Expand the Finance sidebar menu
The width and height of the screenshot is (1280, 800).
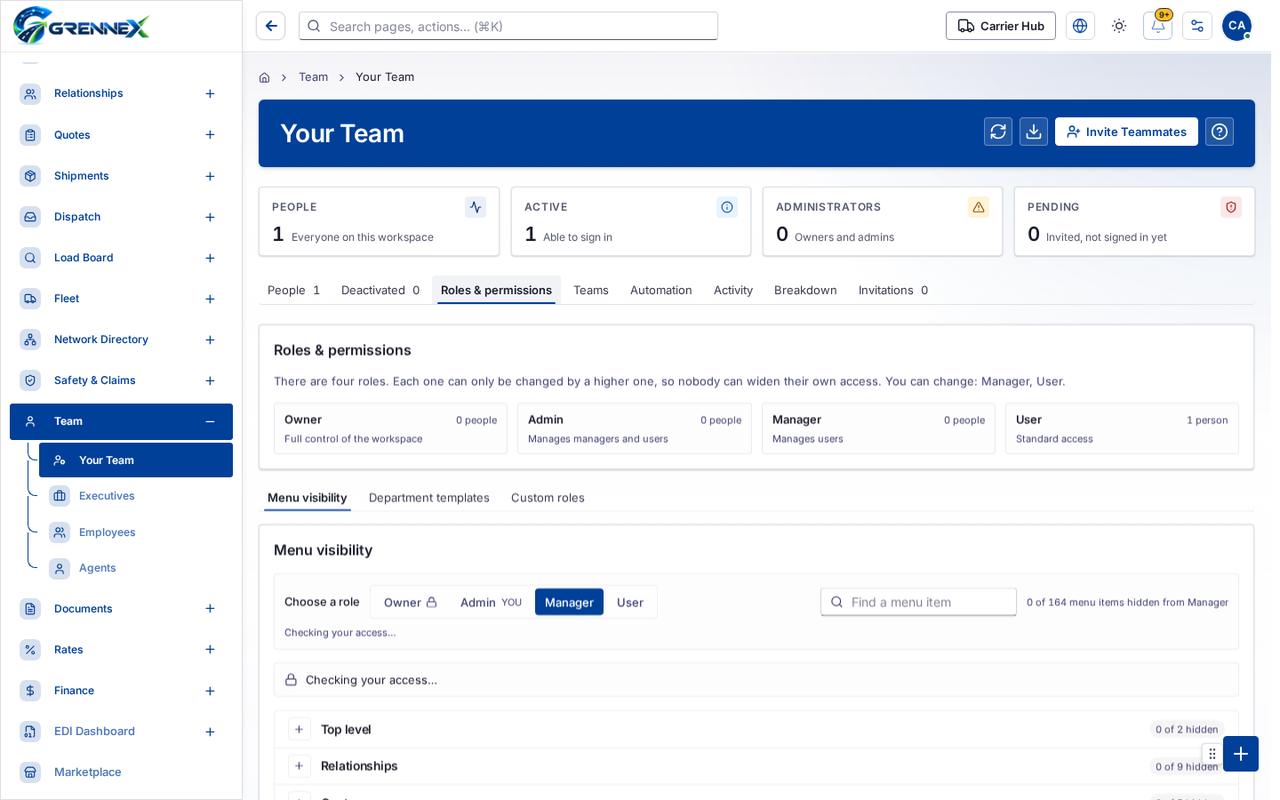point(210,690)
